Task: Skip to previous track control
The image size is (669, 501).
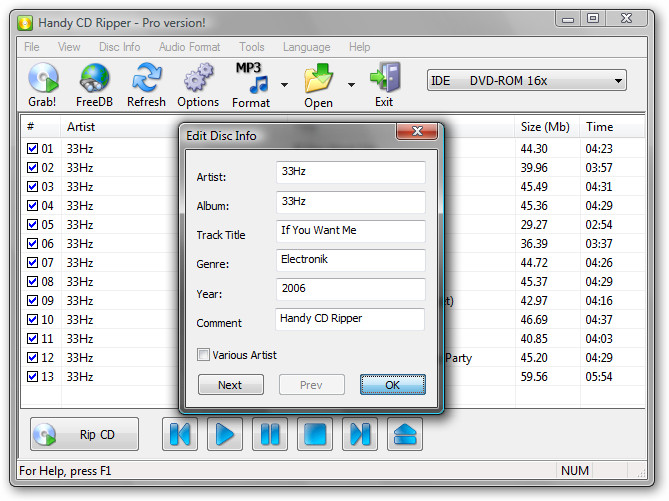Action: point(180,434)
